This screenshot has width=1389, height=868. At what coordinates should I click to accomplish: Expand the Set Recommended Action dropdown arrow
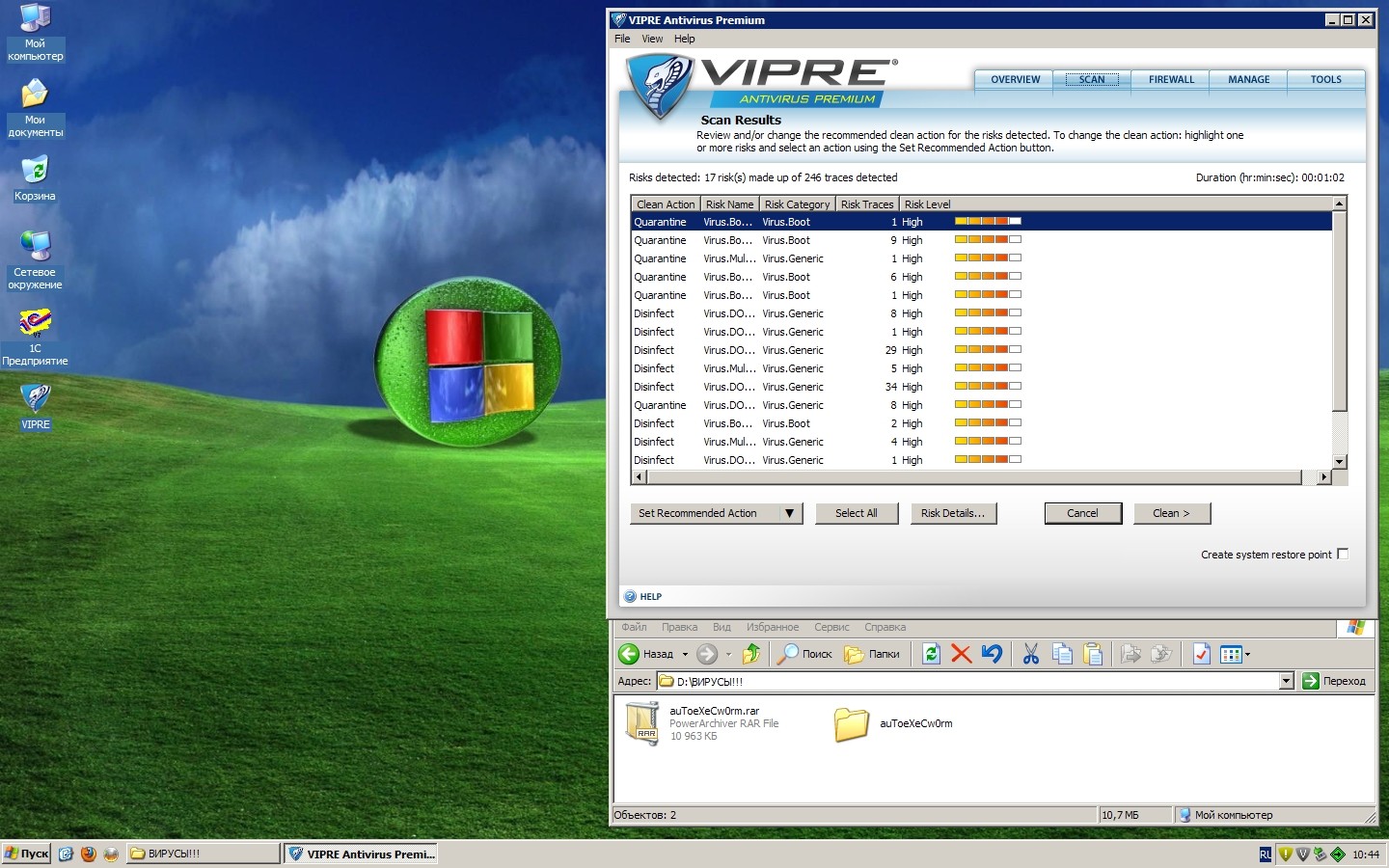[789, 513]
